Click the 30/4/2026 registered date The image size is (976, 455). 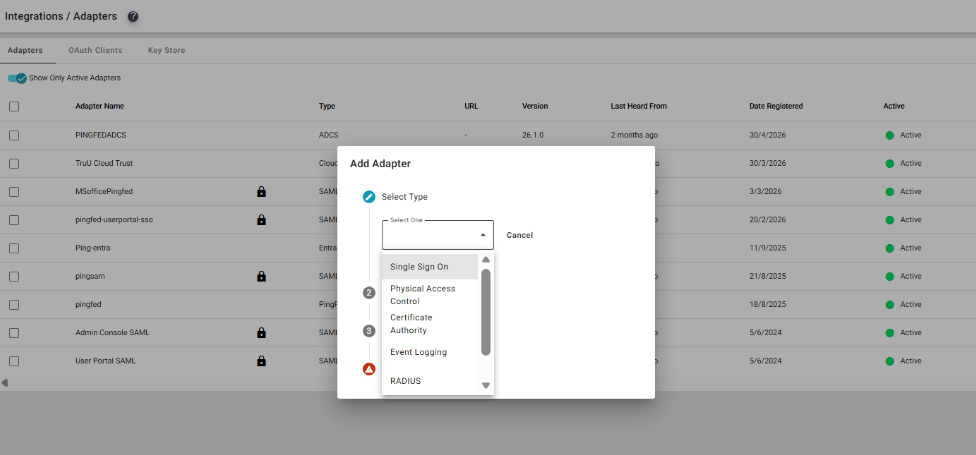[x=767, y=135]
